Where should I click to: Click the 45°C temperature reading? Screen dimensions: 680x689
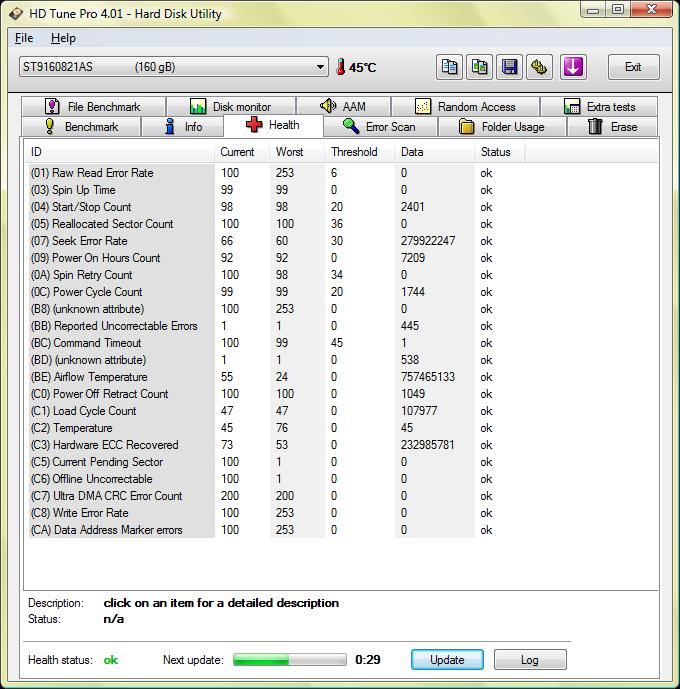363,67
